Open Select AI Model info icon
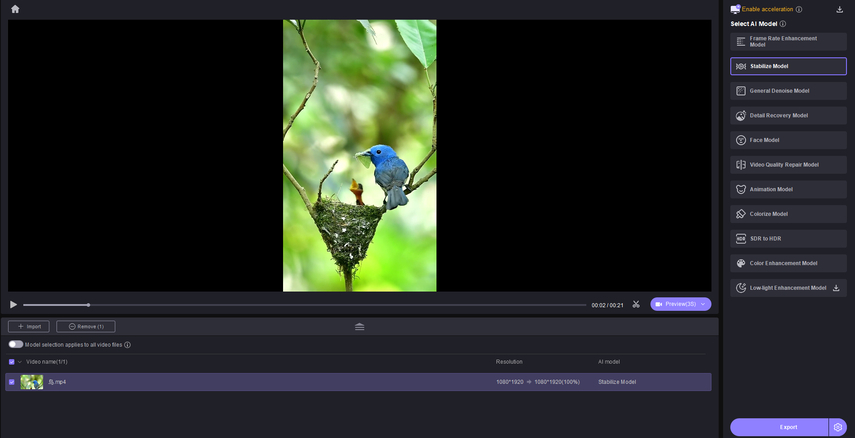 tap(783, 24)
